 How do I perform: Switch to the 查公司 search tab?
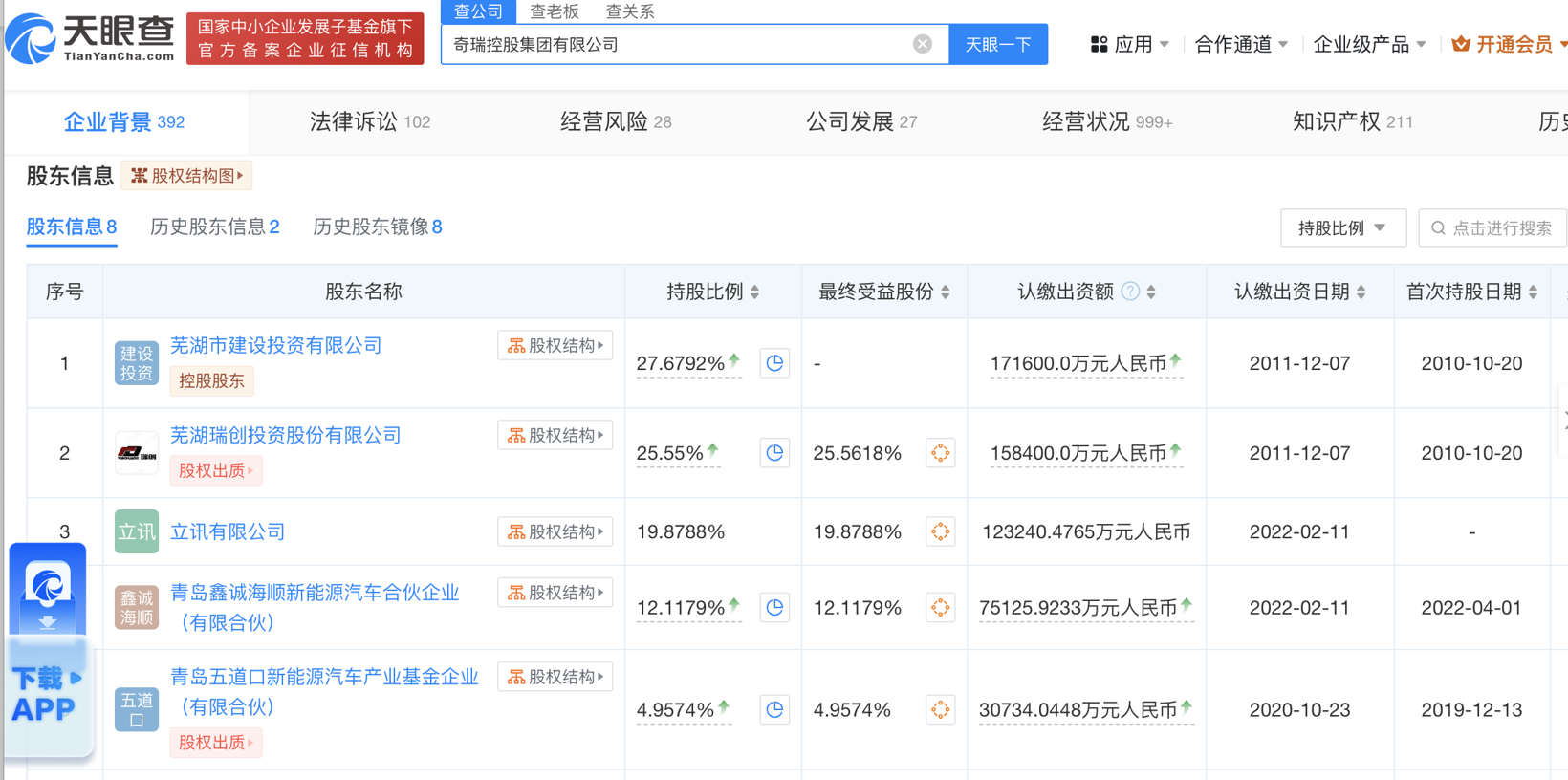(478, 11)
